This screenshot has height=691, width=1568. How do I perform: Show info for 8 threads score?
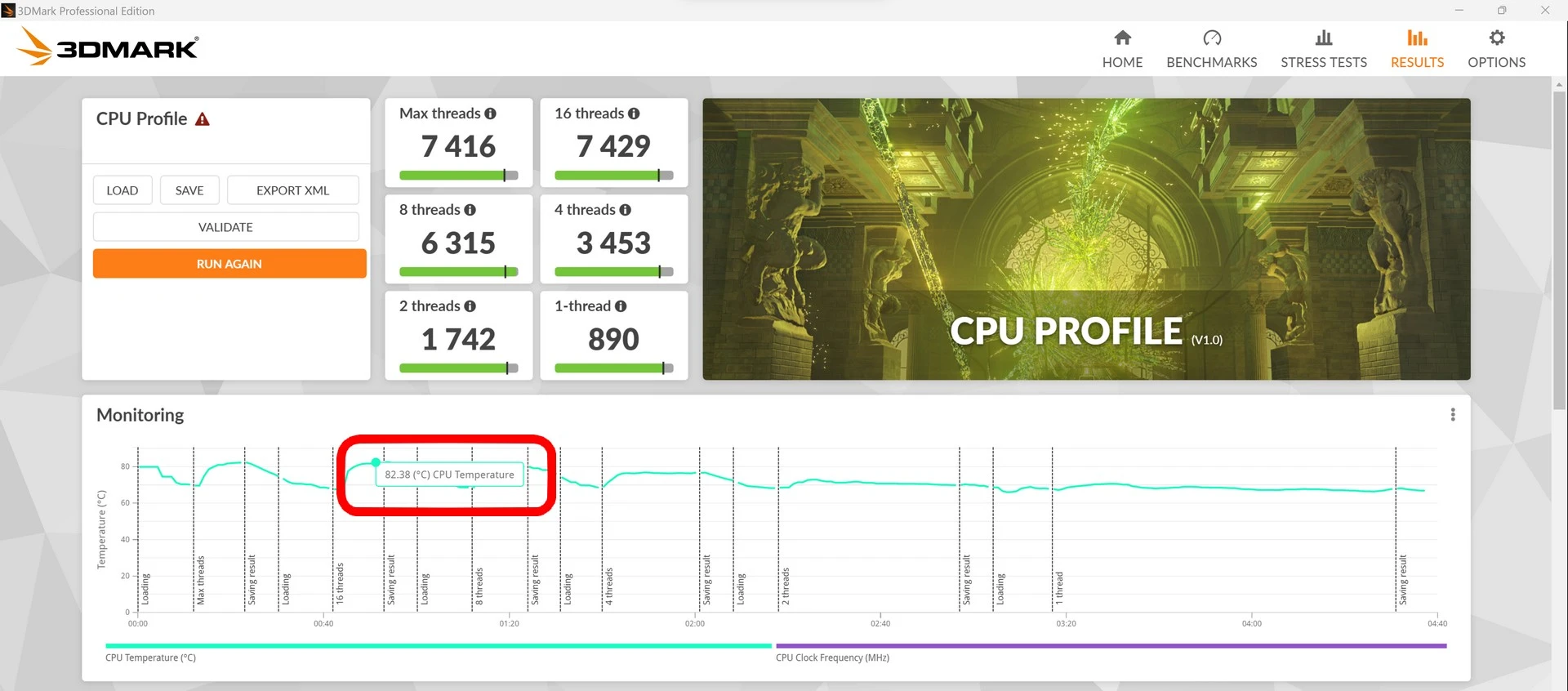470,210
